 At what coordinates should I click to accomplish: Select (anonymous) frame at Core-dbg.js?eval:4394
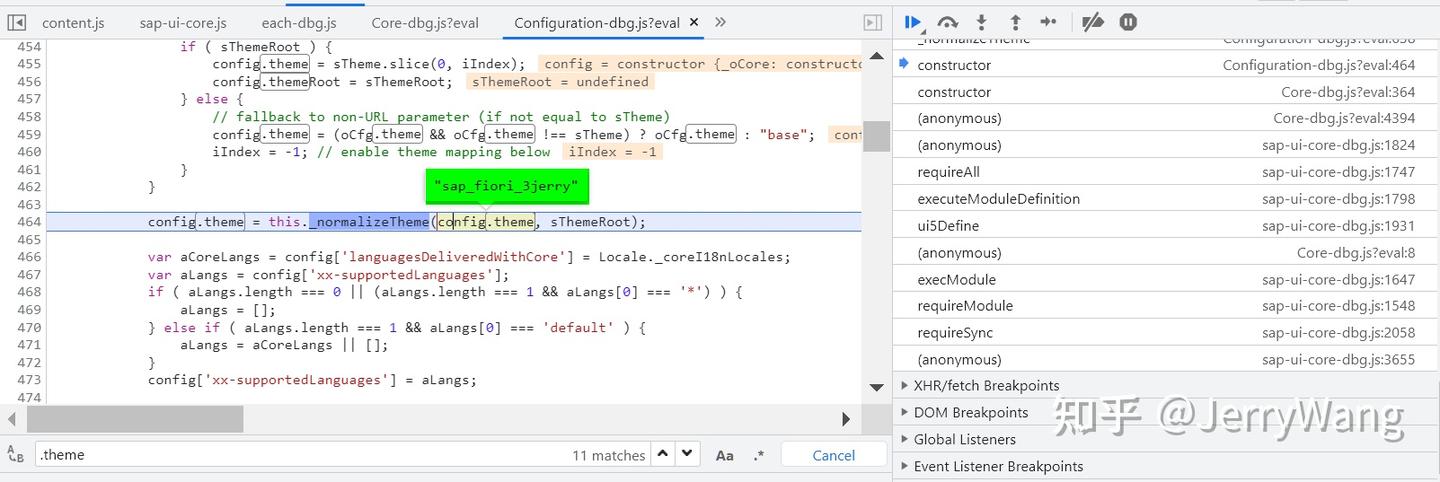pyautogui.click(x=1166, y=118)
